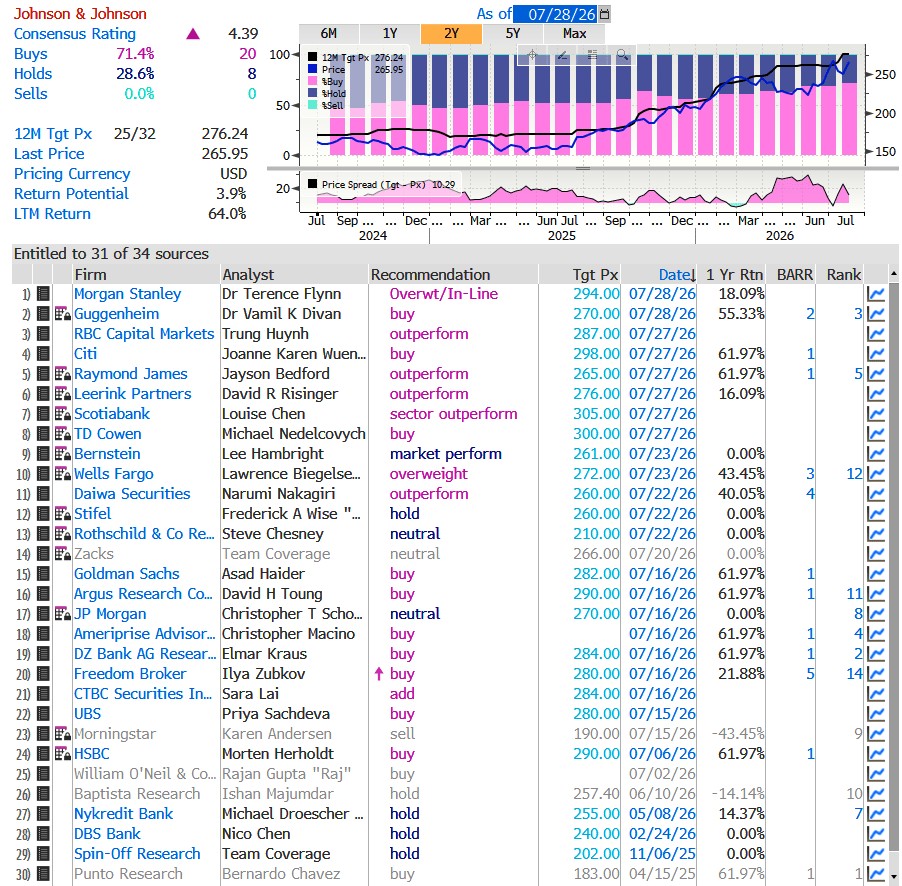
Task: Click the Buys label link
Action: tap(30, 54)
